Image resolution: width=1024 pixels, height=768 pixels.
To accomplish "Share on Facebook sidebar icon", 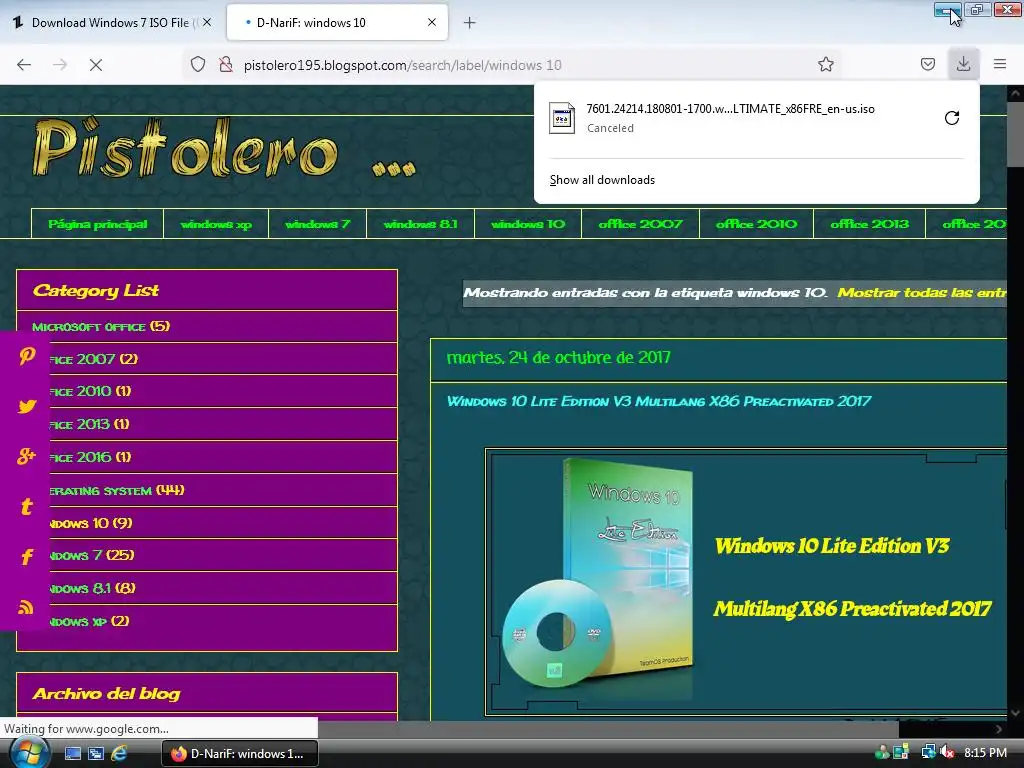I will 27,556.
